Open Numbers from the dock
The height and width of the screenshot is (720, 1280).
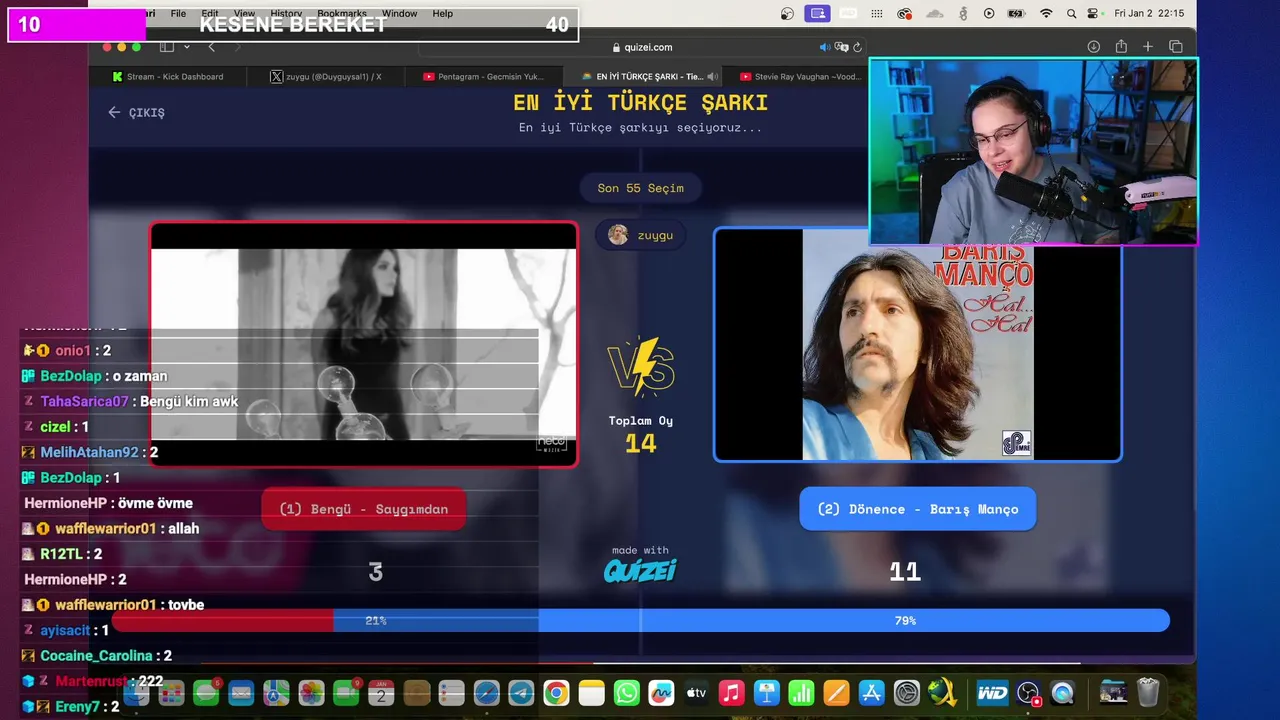(x=802, y=693)
